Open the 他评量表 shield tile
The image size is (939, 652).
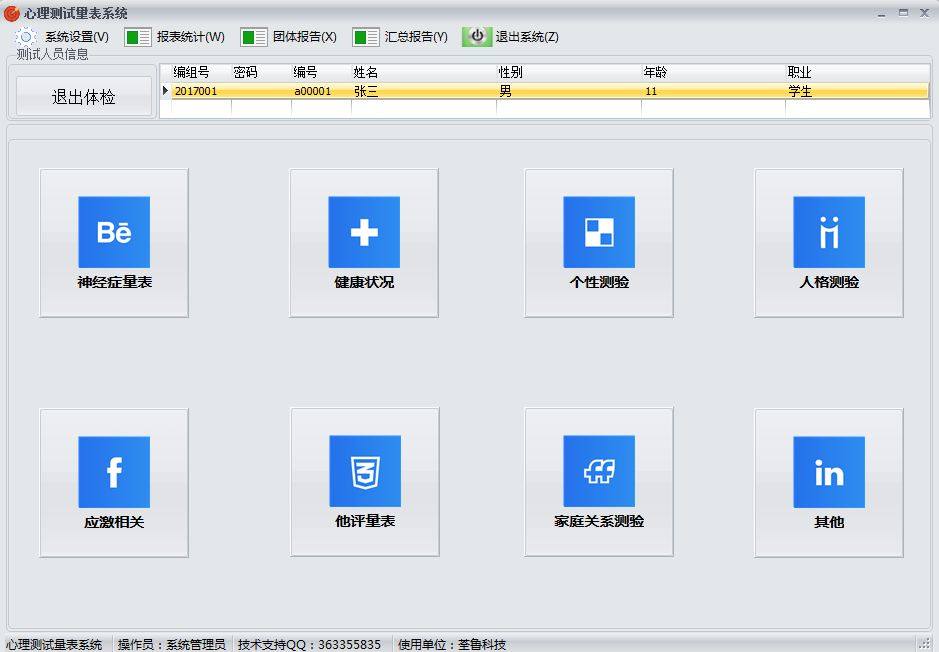365,482
